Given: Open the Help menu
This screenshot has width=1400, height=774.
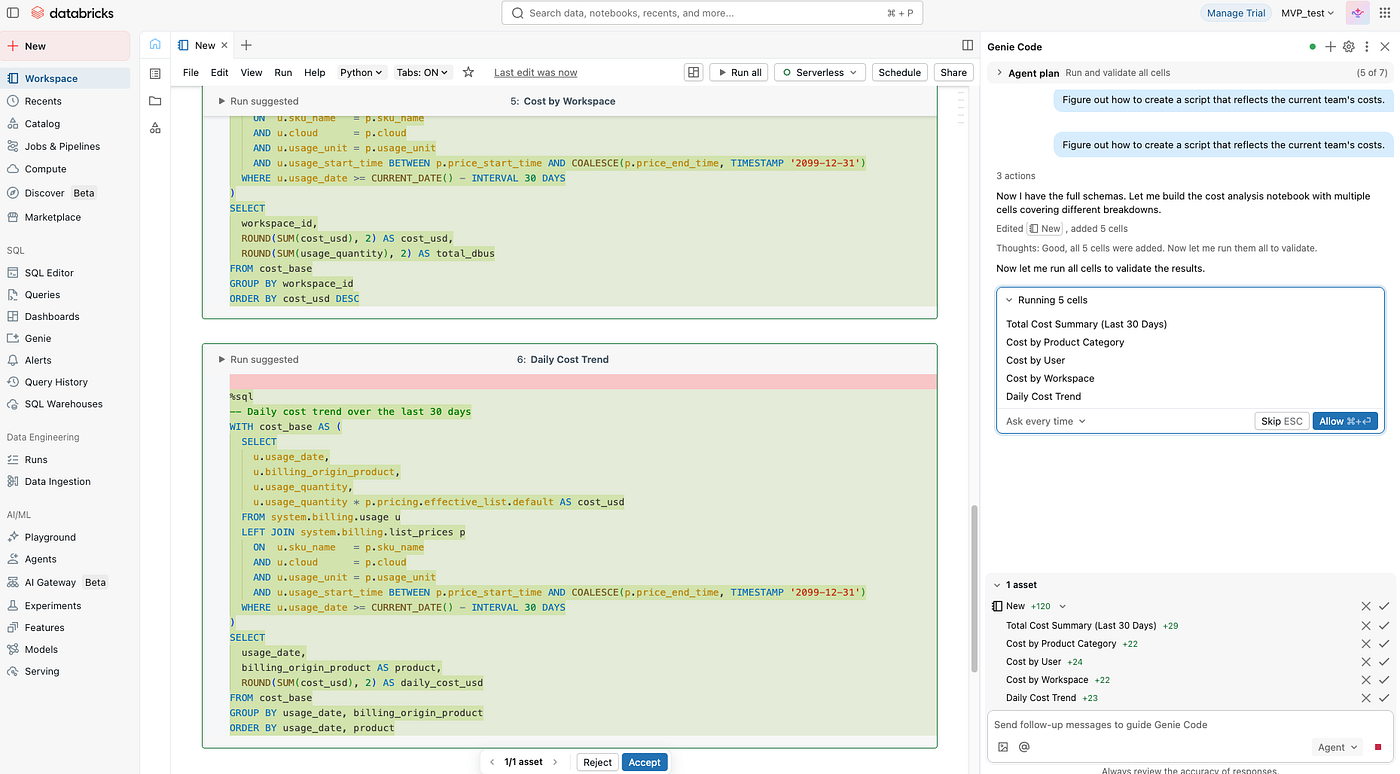Looking at the screenshot, I should (x=315, y=72).
